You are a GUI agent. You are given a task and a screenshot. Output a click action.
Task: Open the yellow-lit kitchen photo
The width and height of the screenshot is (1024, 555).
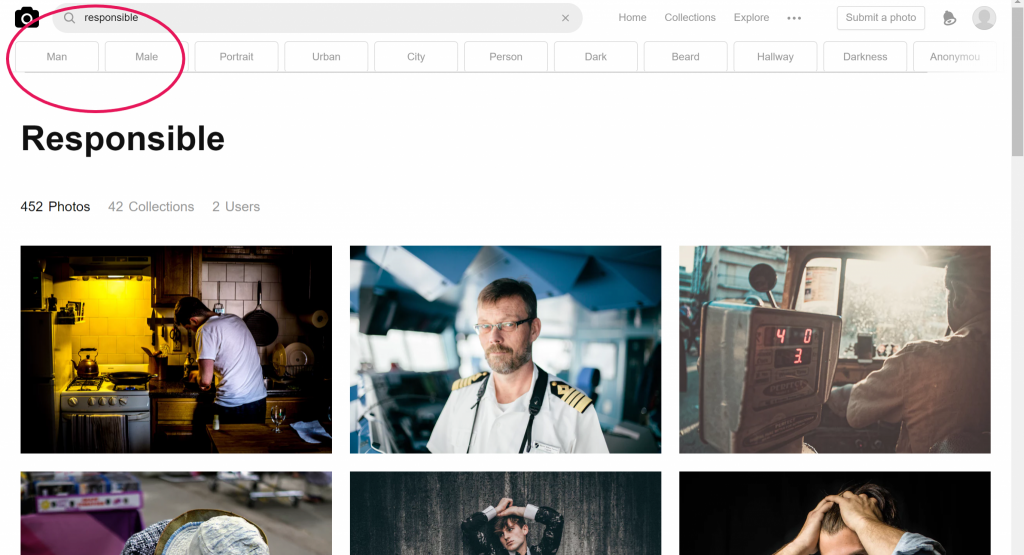(x=176, y=349)
